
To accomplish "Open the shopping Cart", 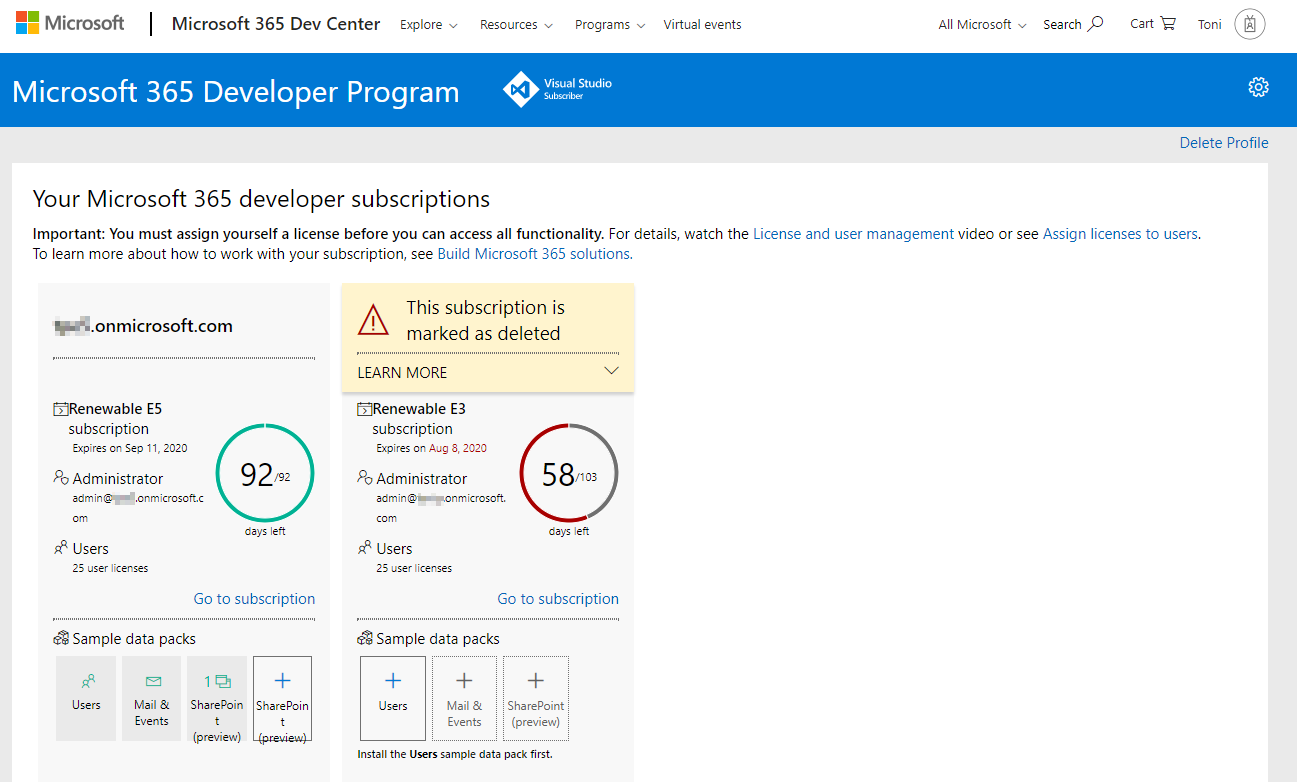I will (1152, 24).
